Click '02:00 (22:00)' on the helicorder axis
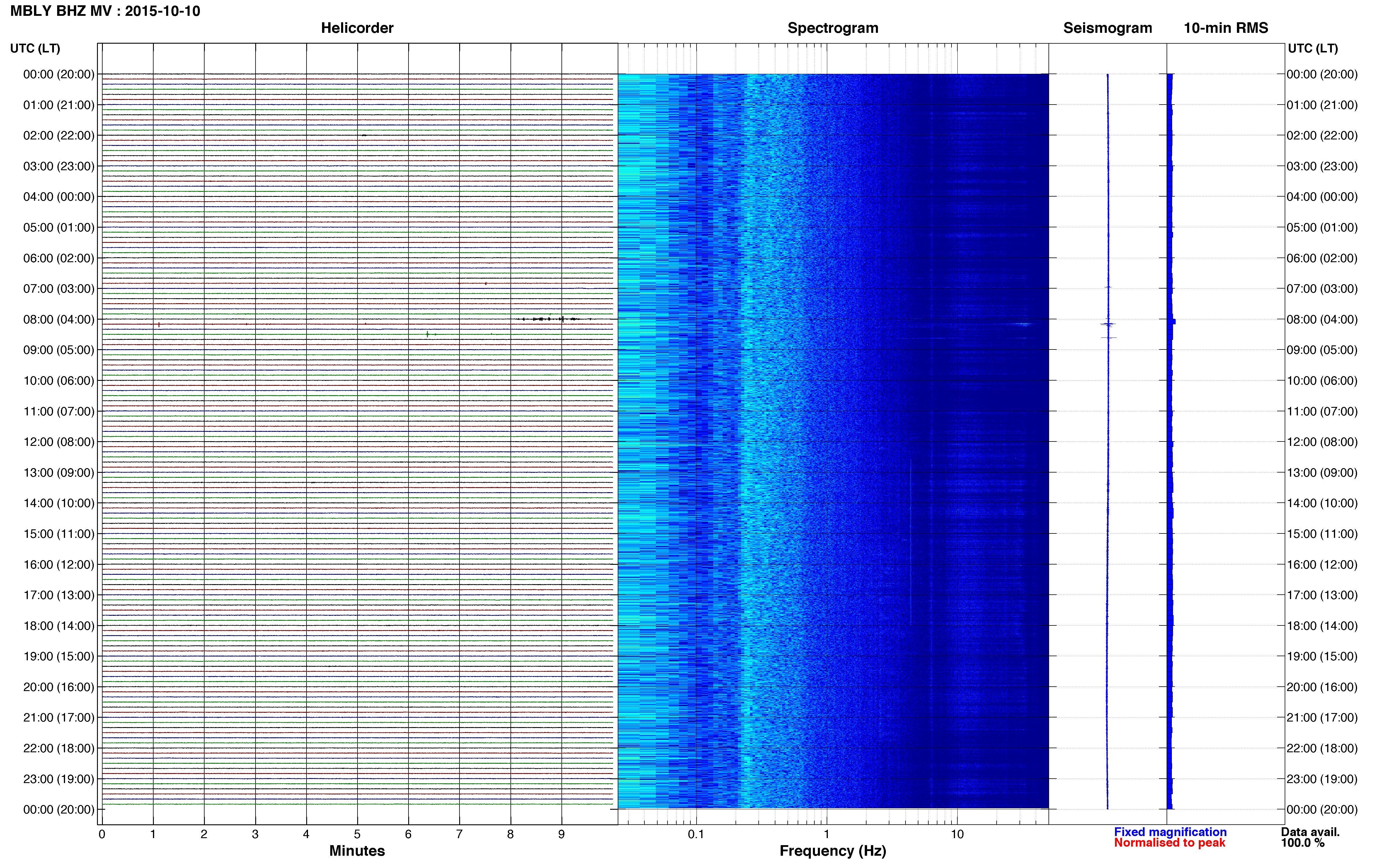Screen dimensions: 1389x868 point(59,135)
